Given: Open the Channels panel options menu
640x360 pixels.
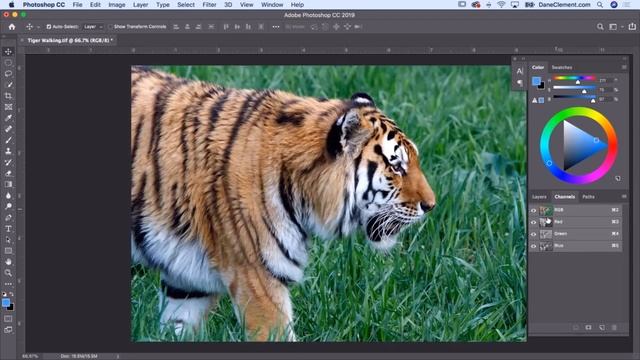Looking at the screenshot, I should (624, 197).
